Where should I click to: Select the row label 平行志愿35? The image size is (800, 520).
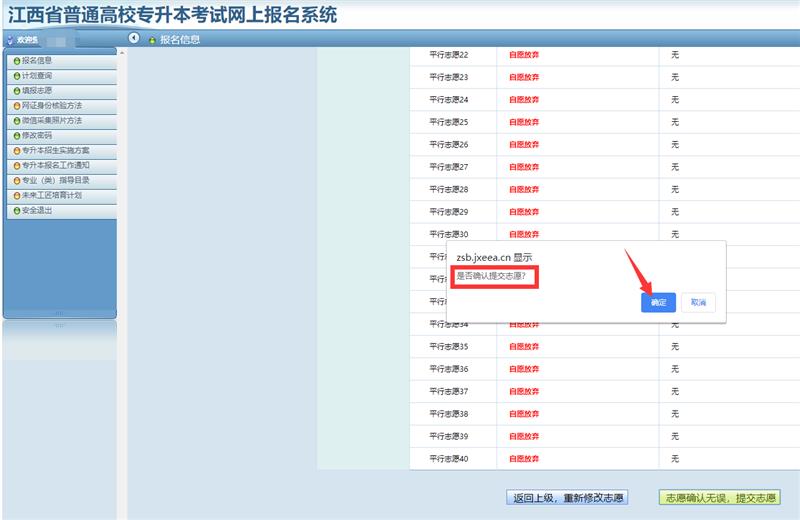pos(448,346)
